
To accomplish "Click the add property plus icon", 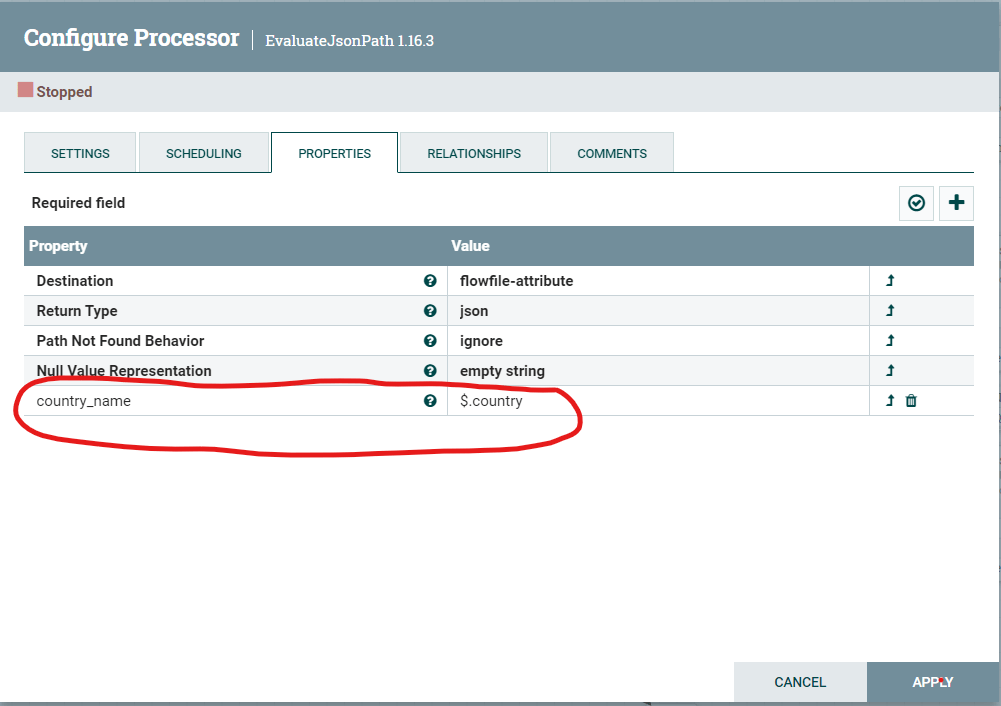I will (956, 203).
